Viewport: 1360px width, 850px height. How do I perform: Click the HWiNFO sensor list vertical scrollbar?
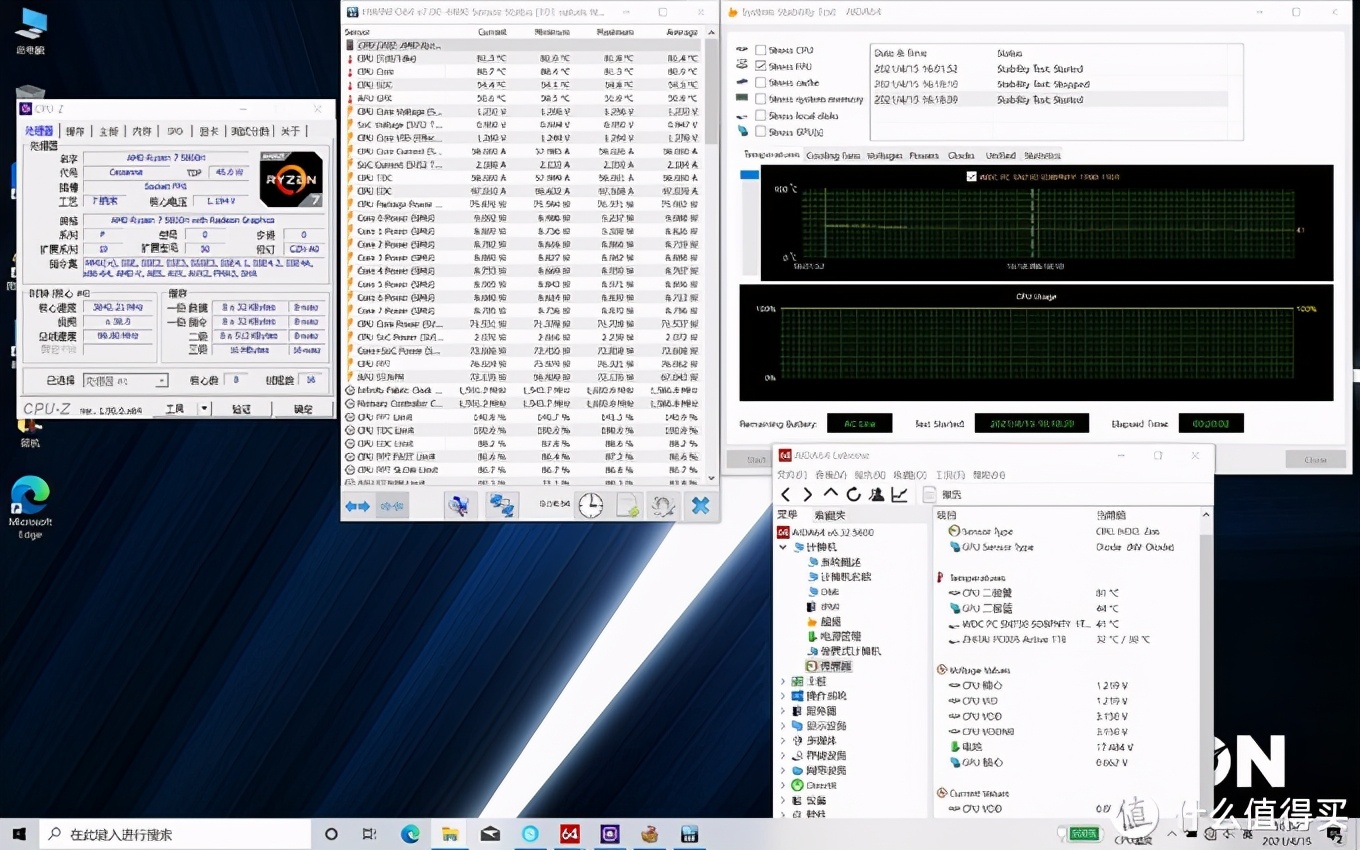711,90
